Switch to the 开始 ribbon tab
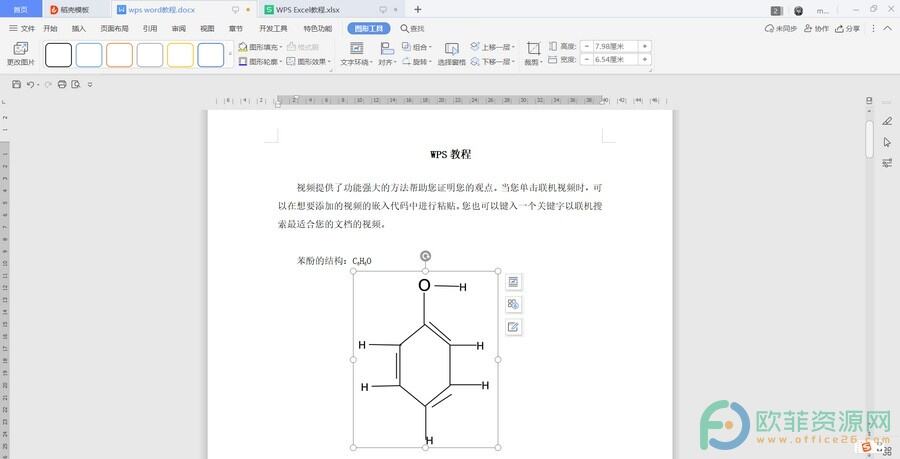 50,28
